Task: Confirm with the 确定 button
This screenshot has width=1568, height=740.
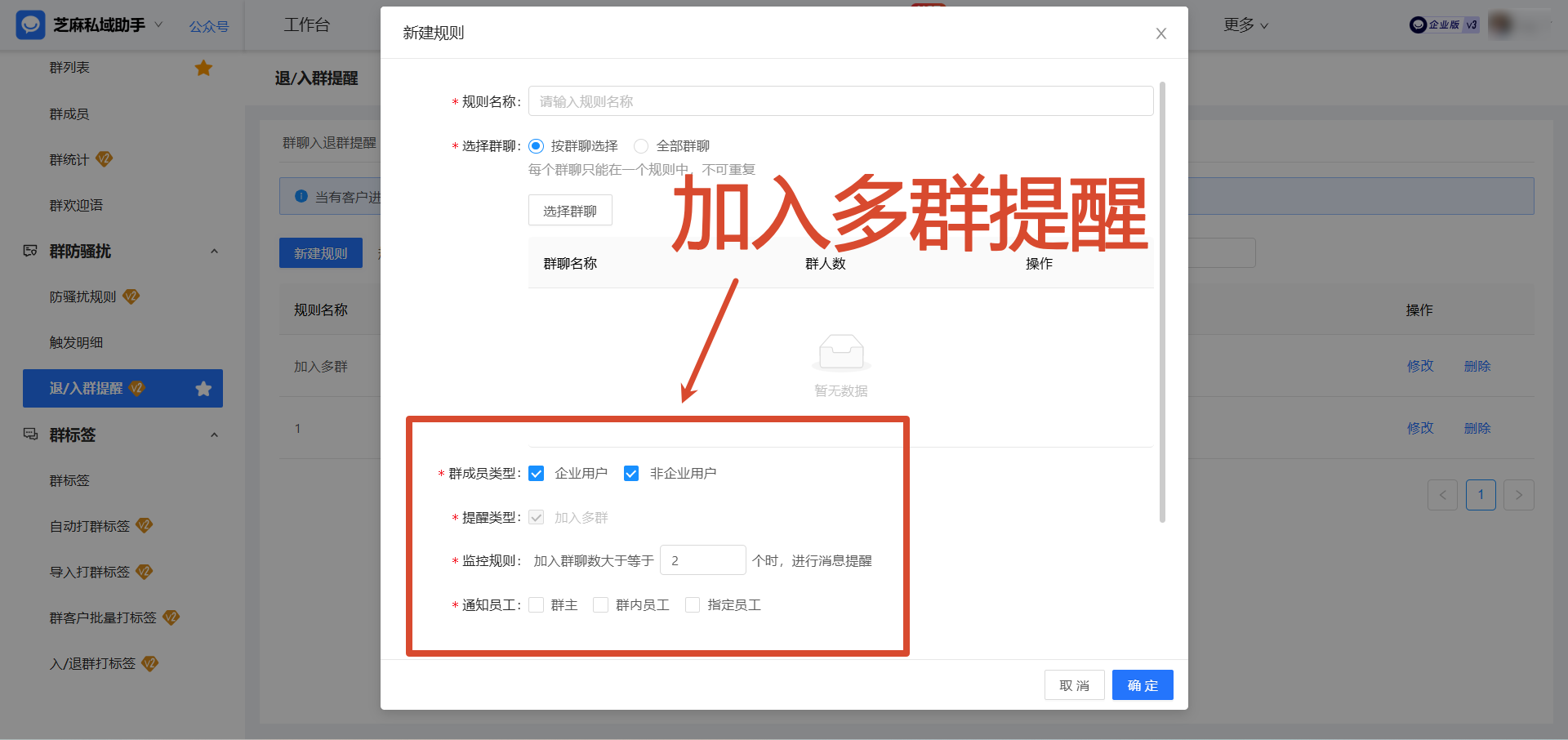Action: tap(1143, 685)
